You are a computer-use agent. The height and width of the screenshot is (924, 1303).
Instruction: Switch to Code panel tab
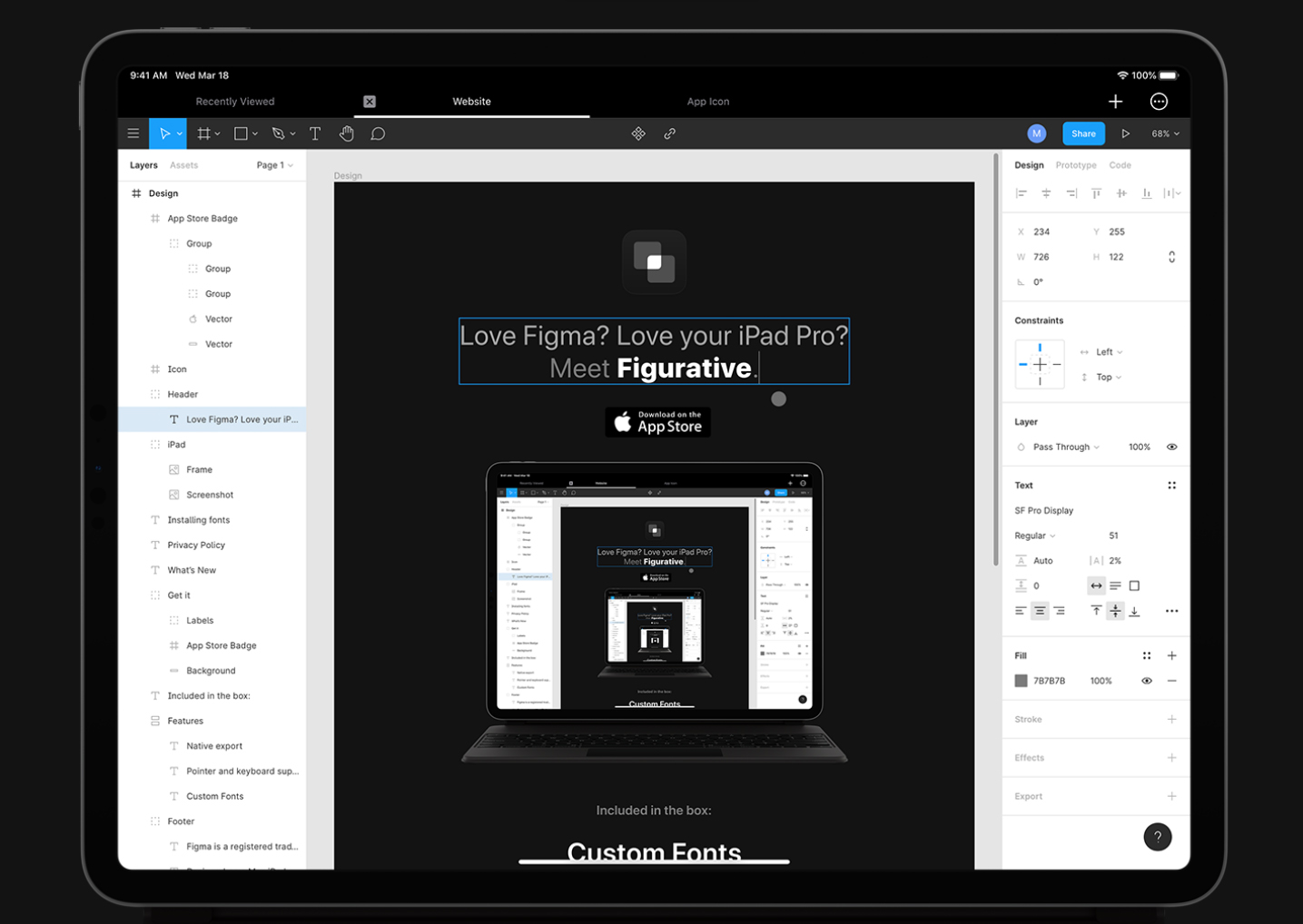tap(1120, 165)
